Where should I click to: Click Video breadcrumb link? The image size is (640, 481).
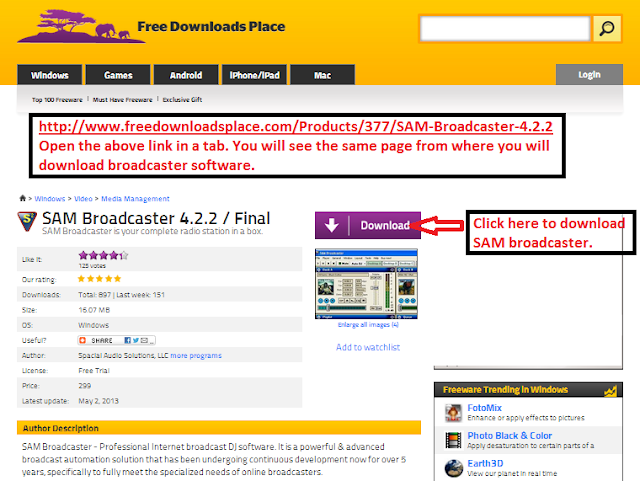click(83, 198)
